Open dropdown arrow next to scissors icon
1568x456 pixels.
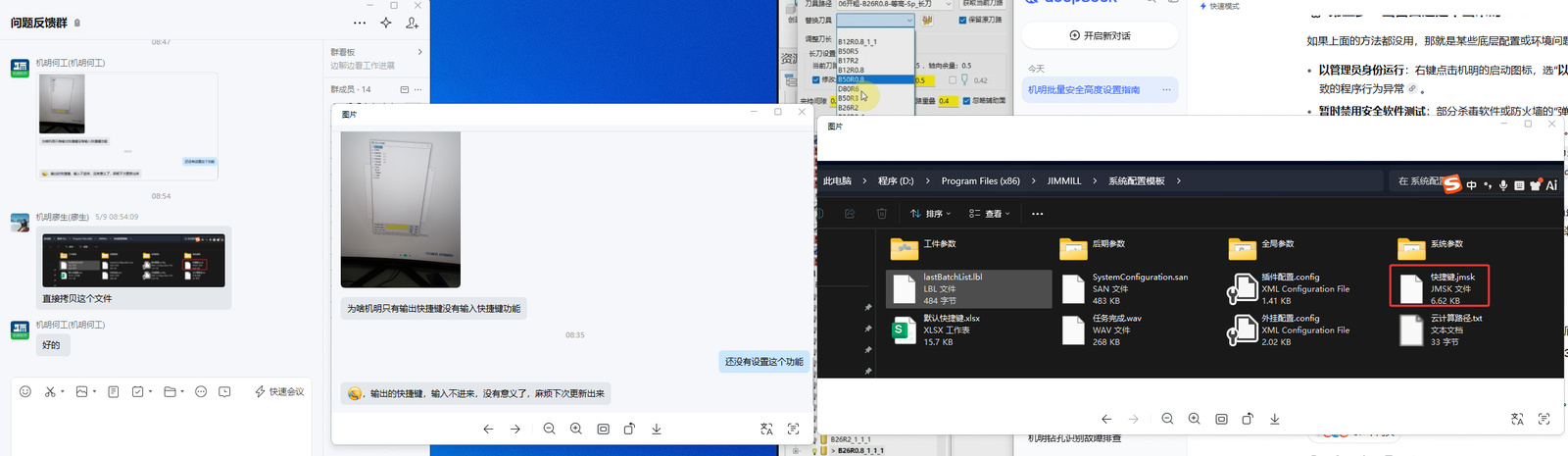62,392
